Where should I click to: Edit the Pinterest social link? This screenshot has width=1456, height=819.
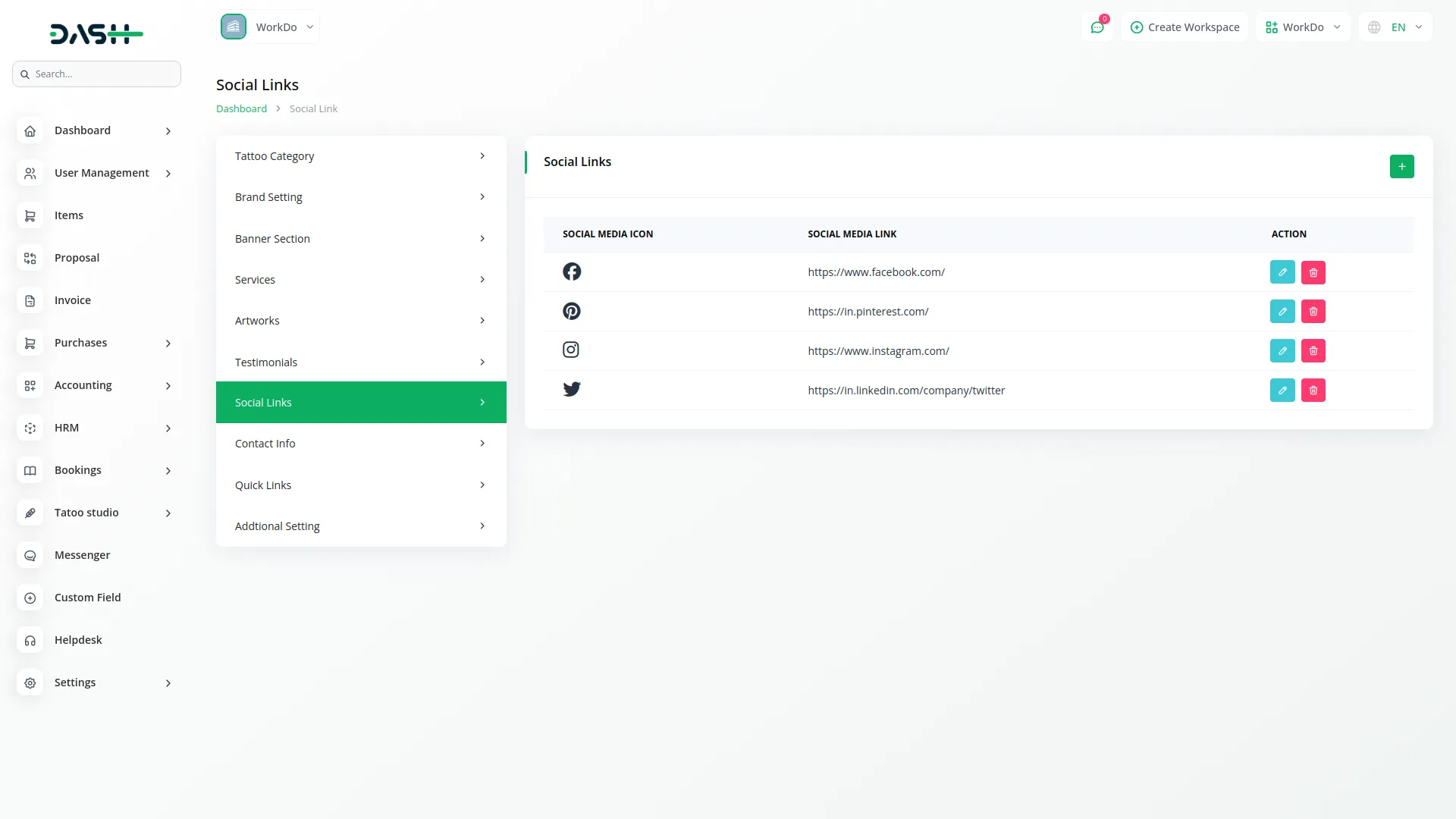1282,311
